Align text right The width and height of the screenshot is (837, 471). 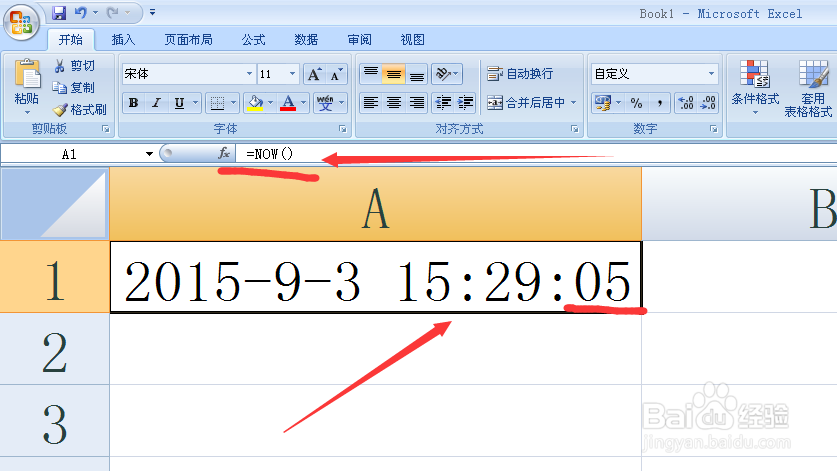[416, 103]
